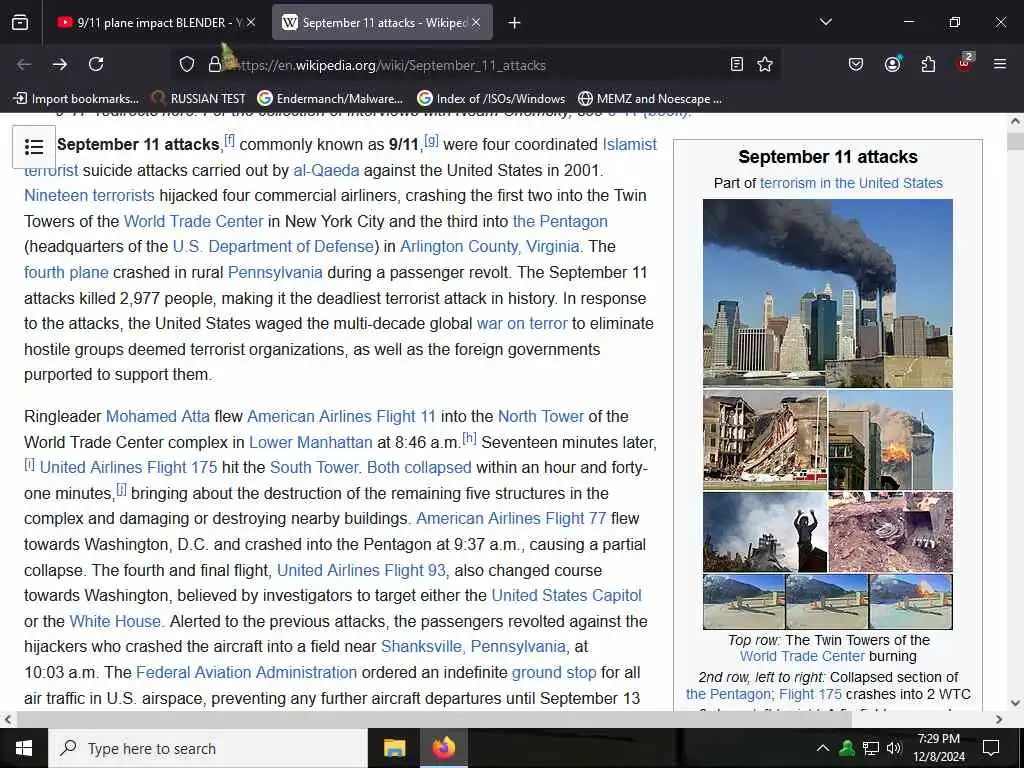
Task: Follow the World Trade Center link in paragraph
Action: pyautogui.click(x=193, y=221)
